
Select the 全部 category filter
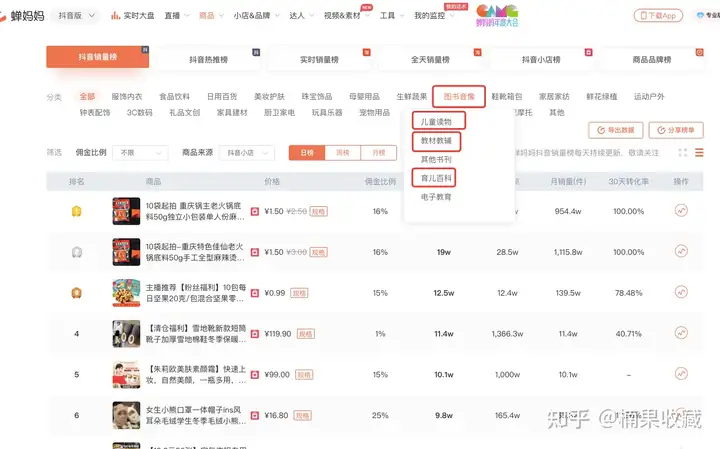87,96
